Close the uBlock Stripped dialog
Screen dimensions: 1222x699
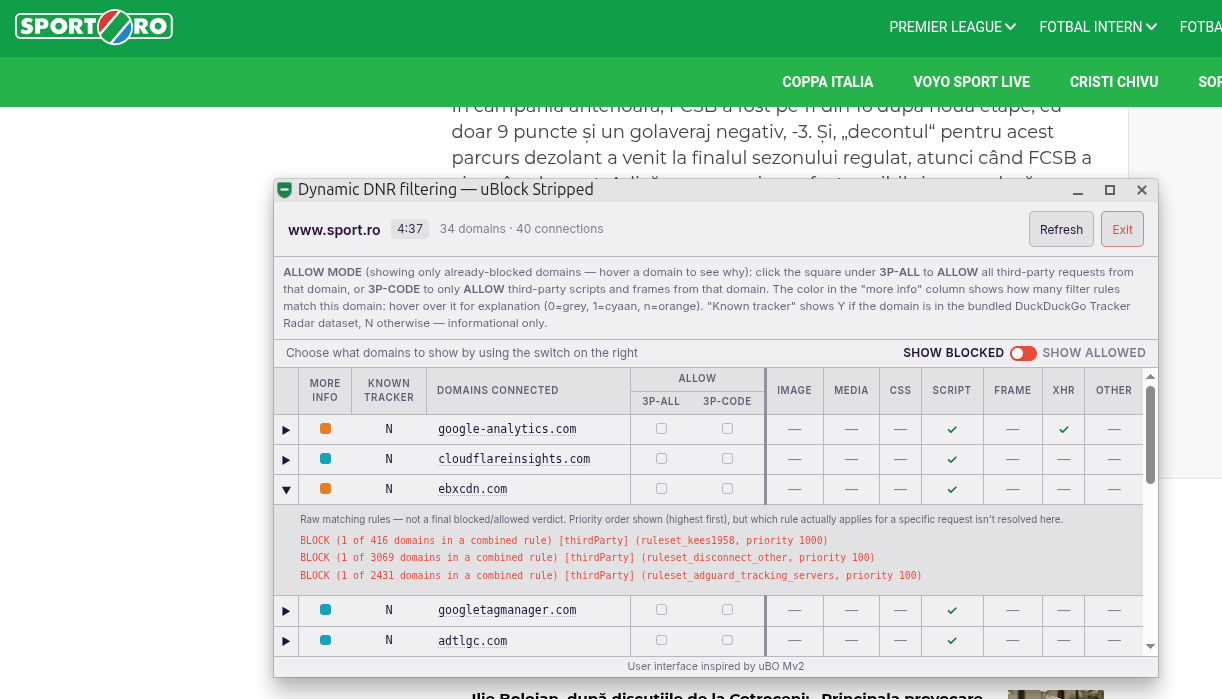(x=1142, y=190)
